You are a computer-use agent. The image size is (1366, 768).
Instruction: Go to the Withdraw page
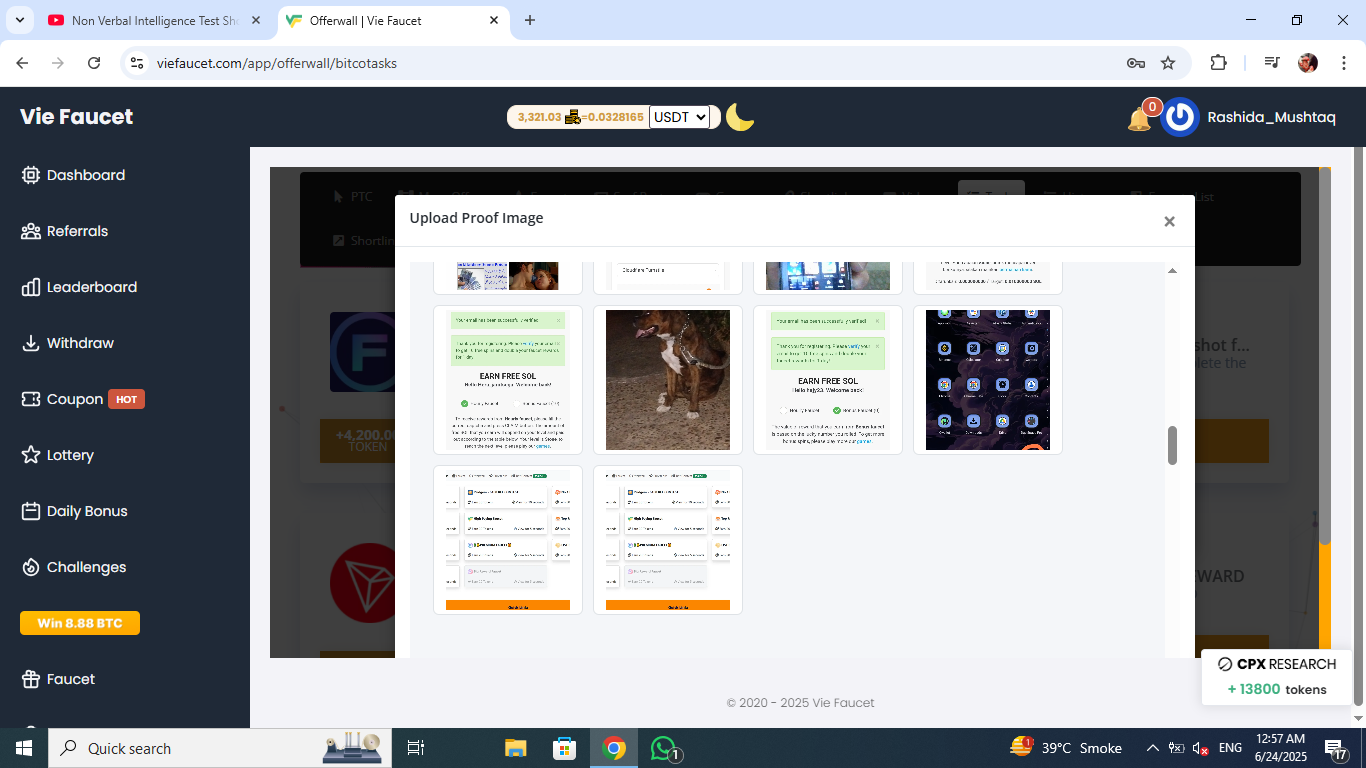click(x=67, y=343)
